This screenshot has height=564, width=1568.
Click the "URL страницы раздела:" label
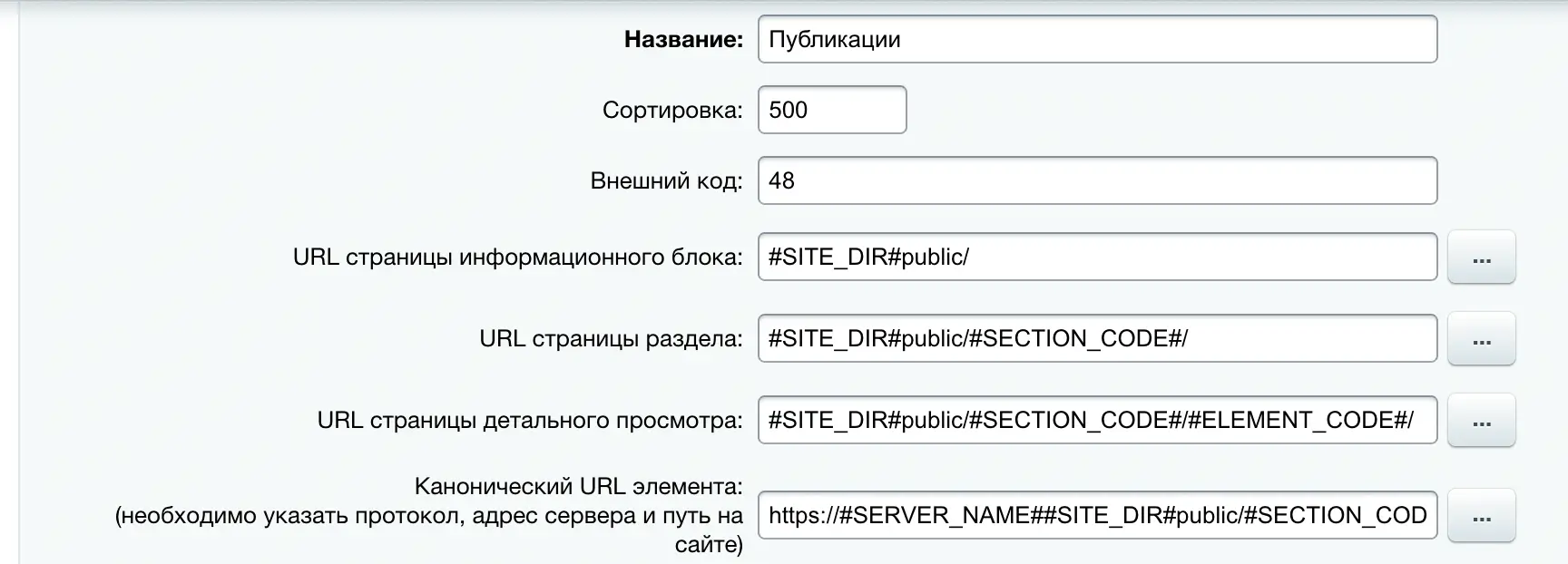point(611,338)
